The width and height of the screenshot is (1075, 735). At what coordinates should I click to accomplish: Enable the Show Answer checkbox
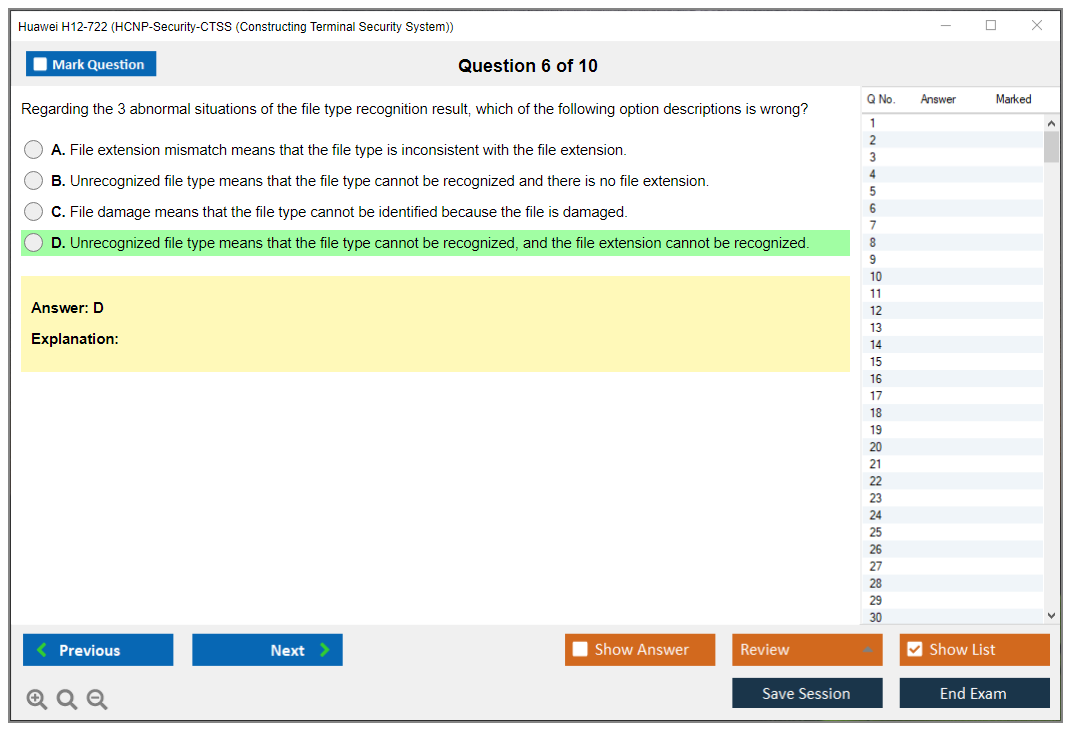[580, 650]
